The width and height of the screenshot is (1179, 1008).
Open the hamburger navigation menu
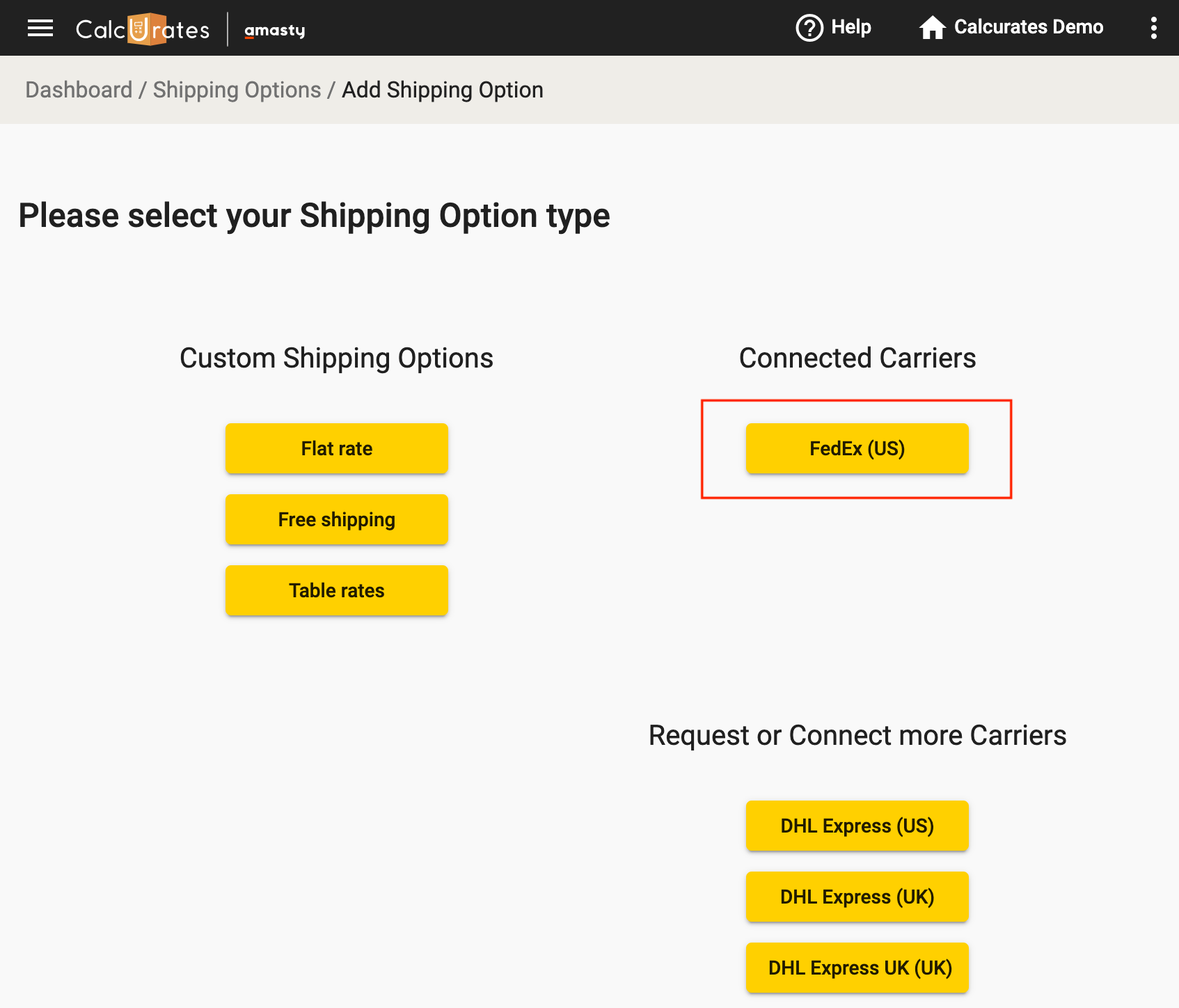click(x=40, y=28)
